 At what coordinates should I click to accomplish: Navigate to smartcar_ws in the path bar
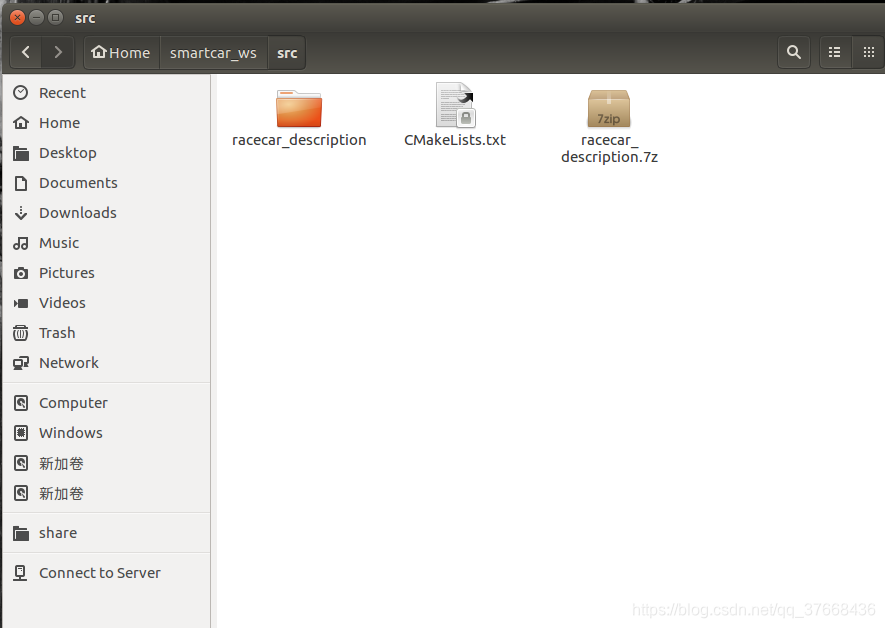click(213, 53)
